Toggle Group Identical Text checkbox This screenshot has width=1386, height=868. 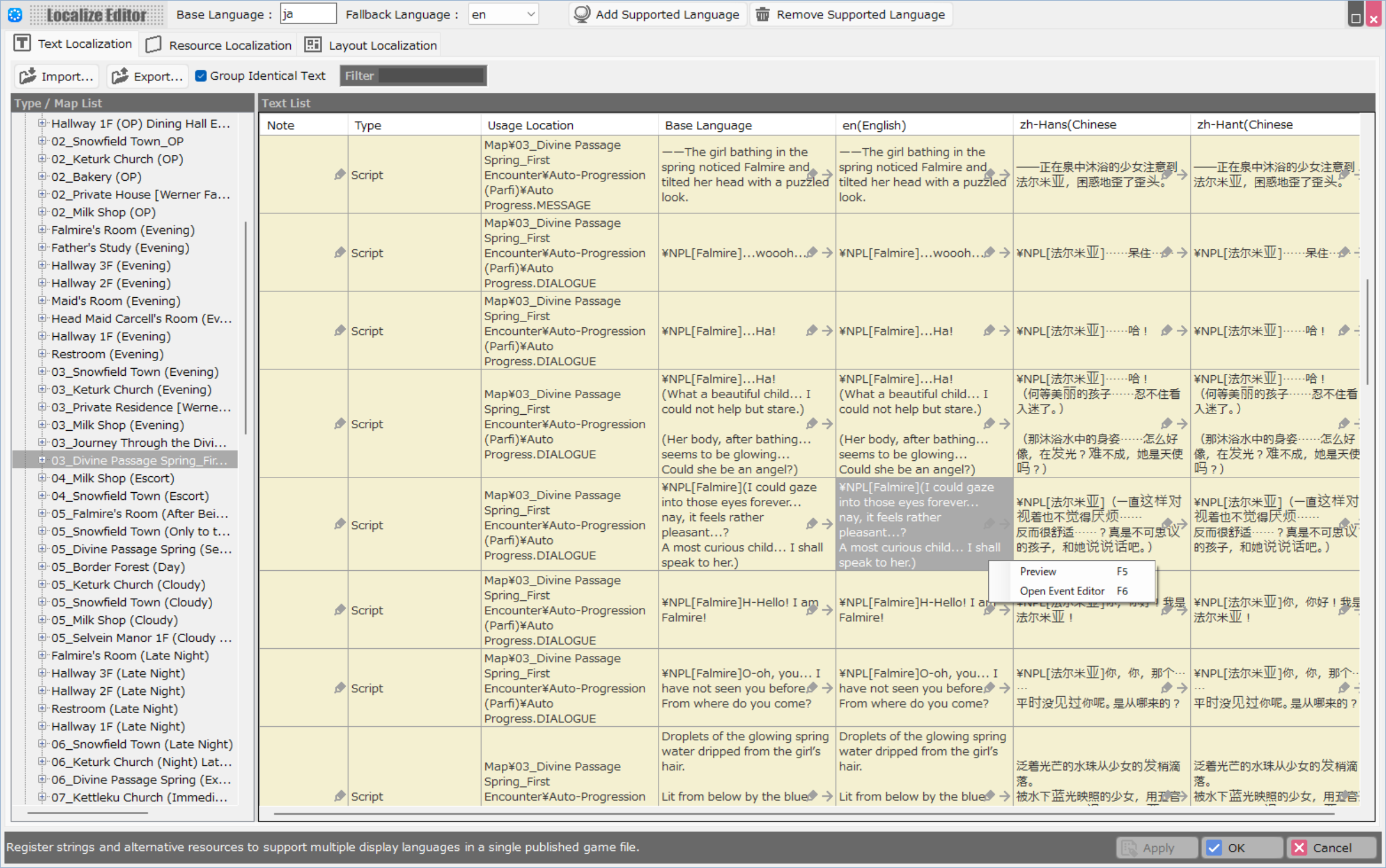[x=201, y=76]
